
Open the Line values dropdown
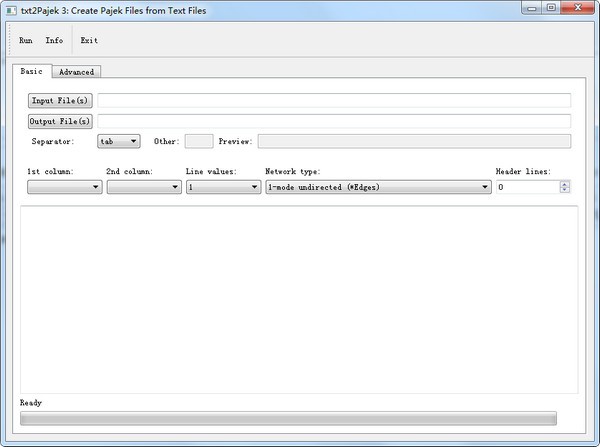pos(223,187)
